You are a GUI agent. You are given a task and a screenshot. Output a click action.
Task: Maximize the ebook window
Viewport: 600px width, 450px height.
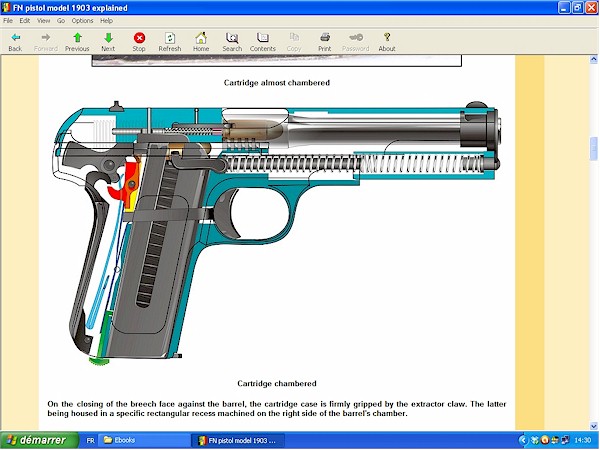[x=578, y=8]
